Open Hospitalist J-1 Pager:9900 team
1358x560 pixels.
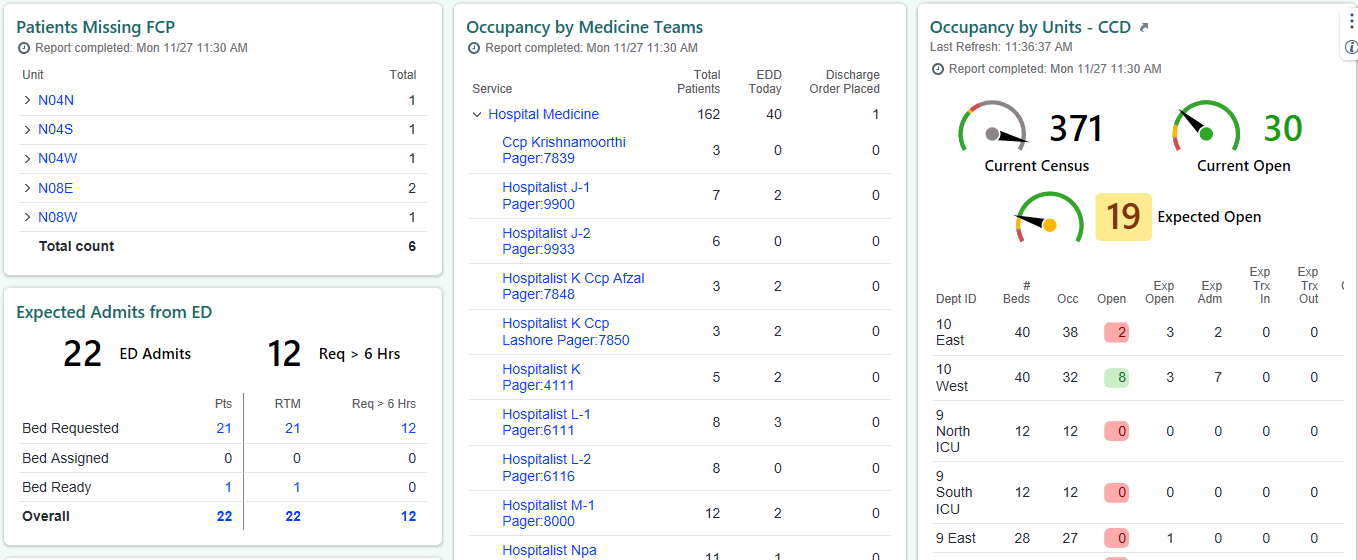click(x=546, y=196)
